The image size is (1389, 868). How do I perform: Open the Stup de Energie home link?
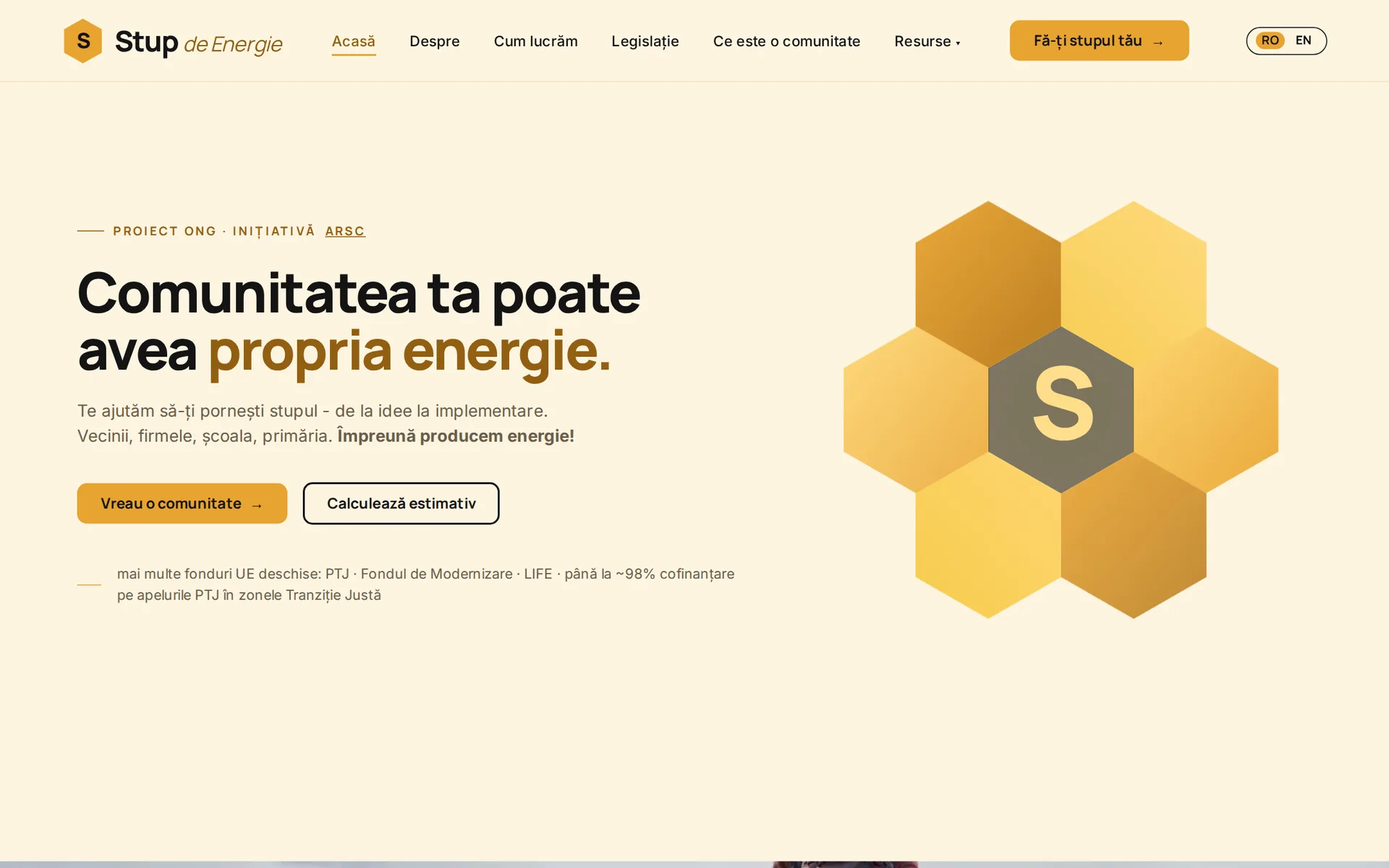coord(173,41)
